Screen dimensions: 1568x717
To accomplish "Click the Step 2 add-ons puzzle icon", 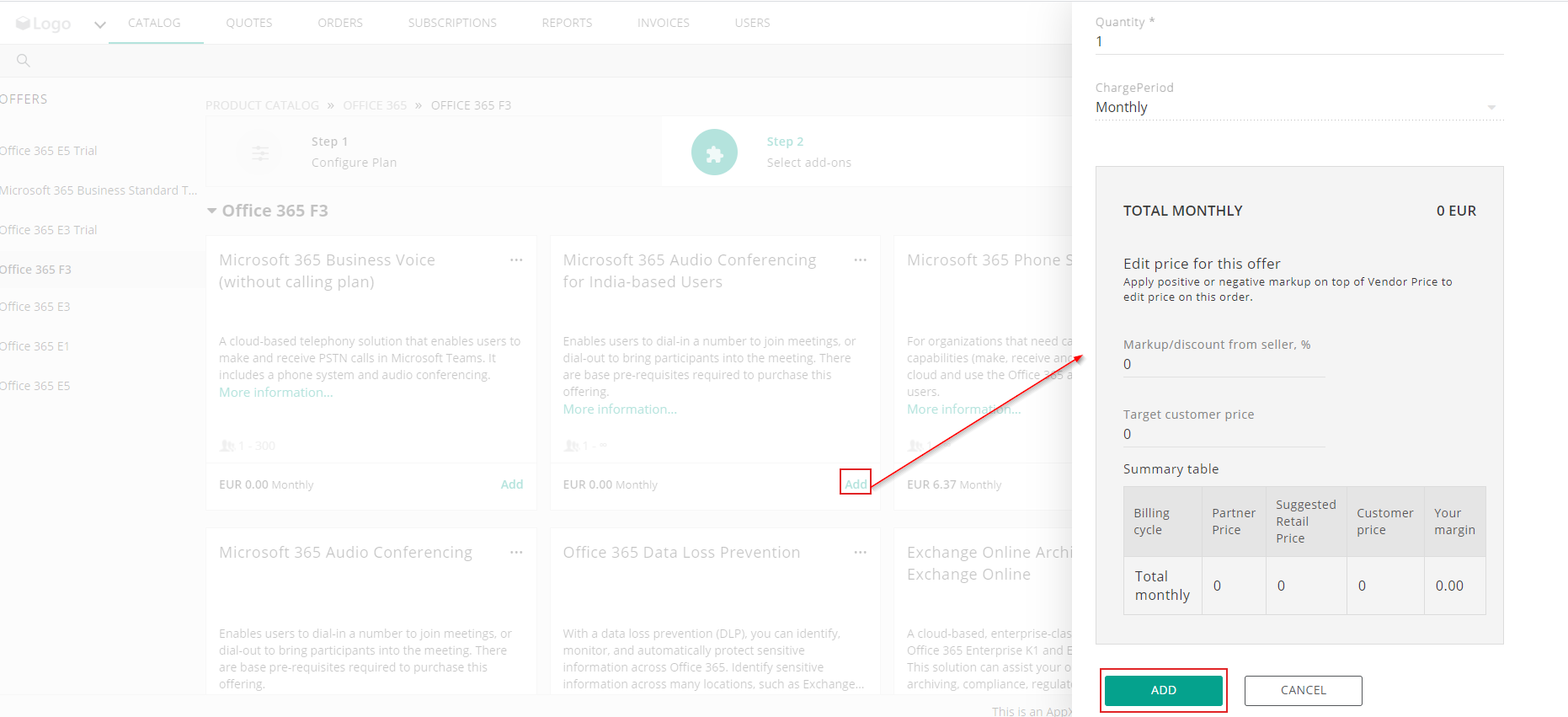I will click(x=714, y=152).
